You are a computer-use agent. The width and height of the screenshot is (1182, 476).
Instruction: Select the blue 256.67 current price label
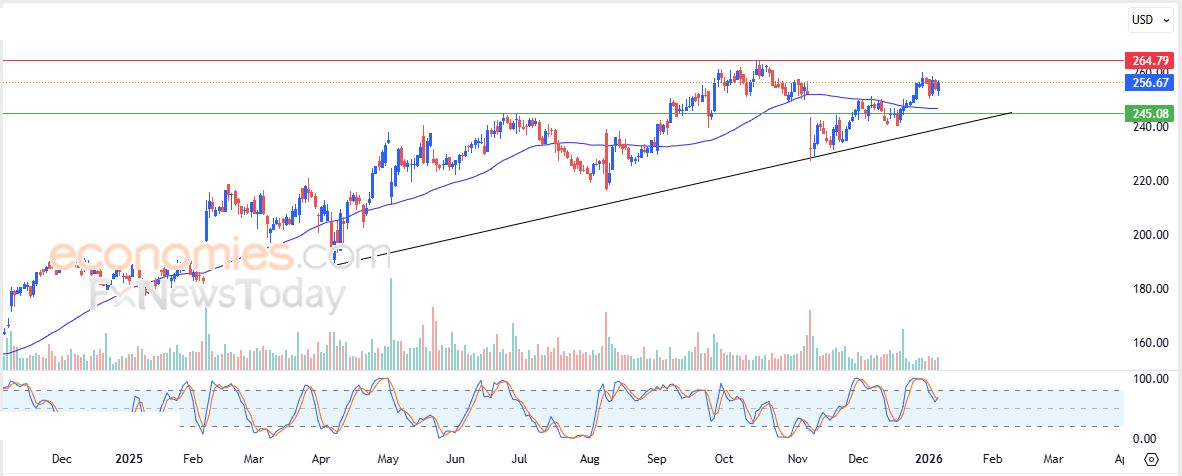pyautogui.click(x=1145, y=82)
